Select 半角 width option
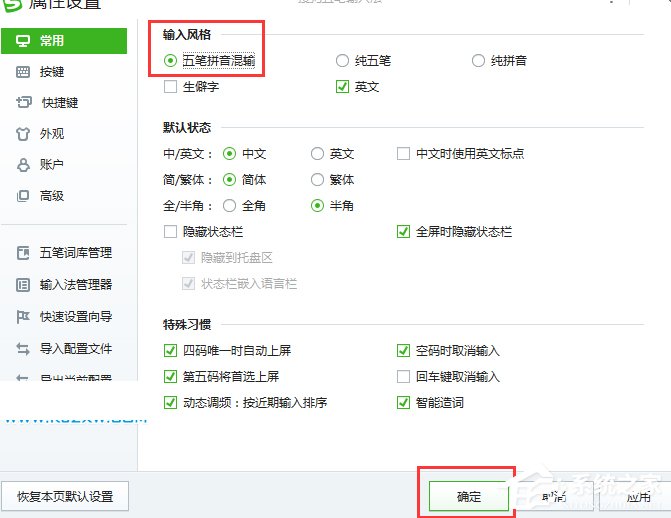The image size is (671, 518). pos(317,206)
